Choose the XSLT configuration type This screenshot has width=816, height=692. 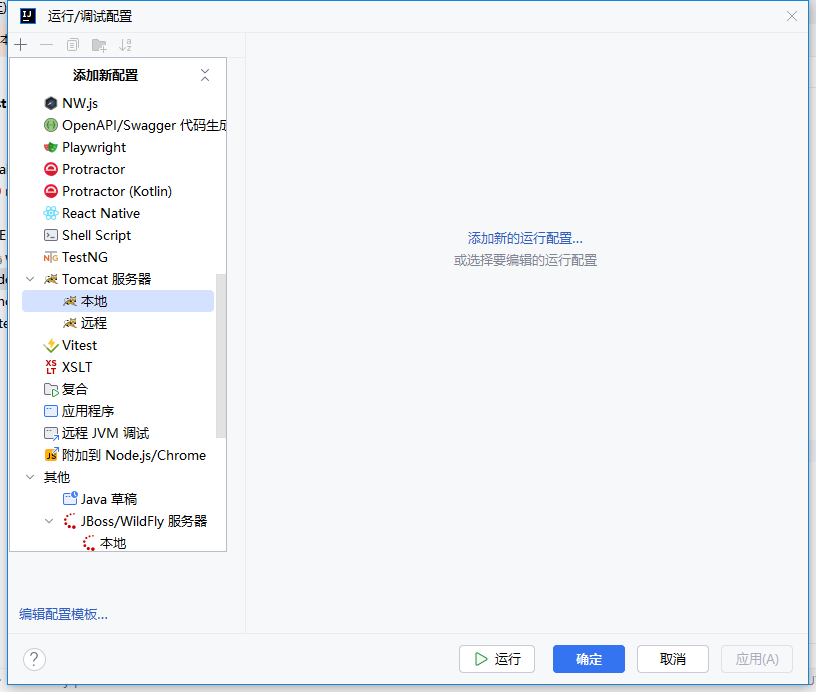tap(76, 367)
